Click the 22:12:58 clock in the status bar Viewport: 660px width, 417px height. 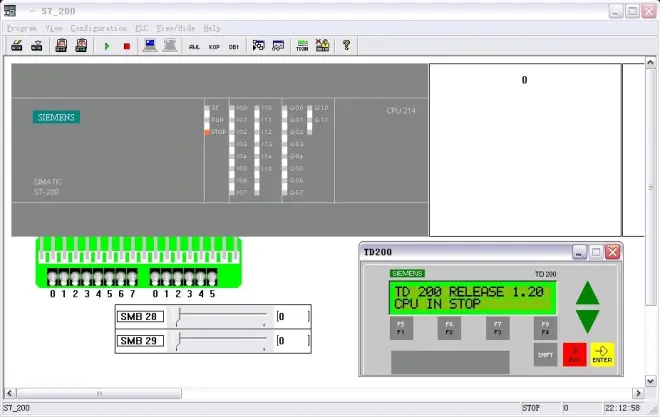point(623,408)
